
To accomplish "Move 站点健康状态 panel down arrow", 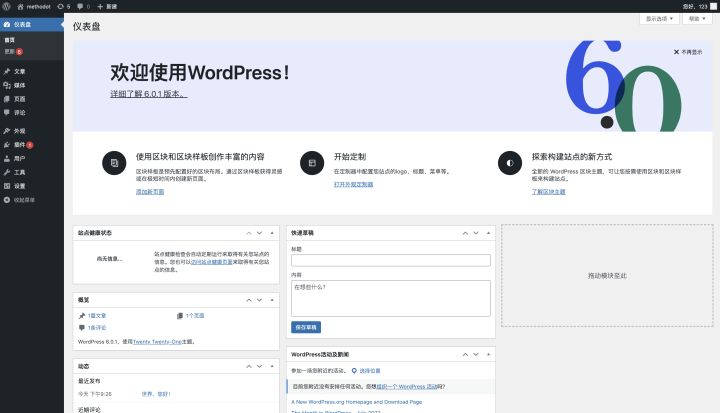I will coord(259,233).
